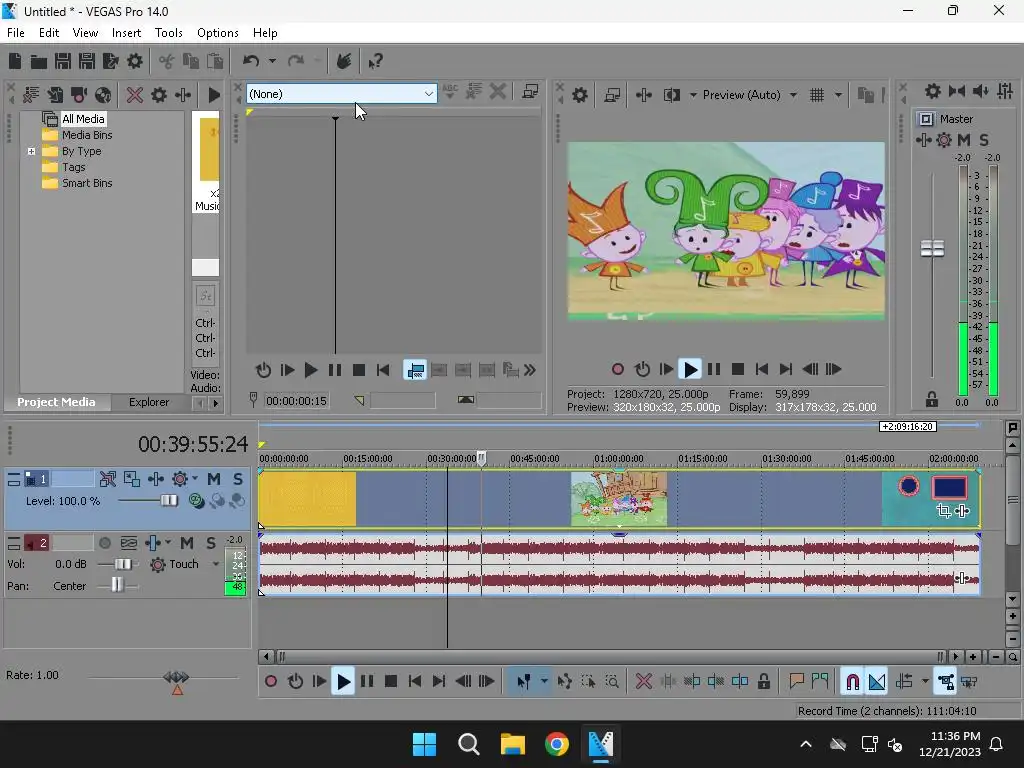
Task: Open Master bus FX with the gear icon
Action: pos(944,140)
